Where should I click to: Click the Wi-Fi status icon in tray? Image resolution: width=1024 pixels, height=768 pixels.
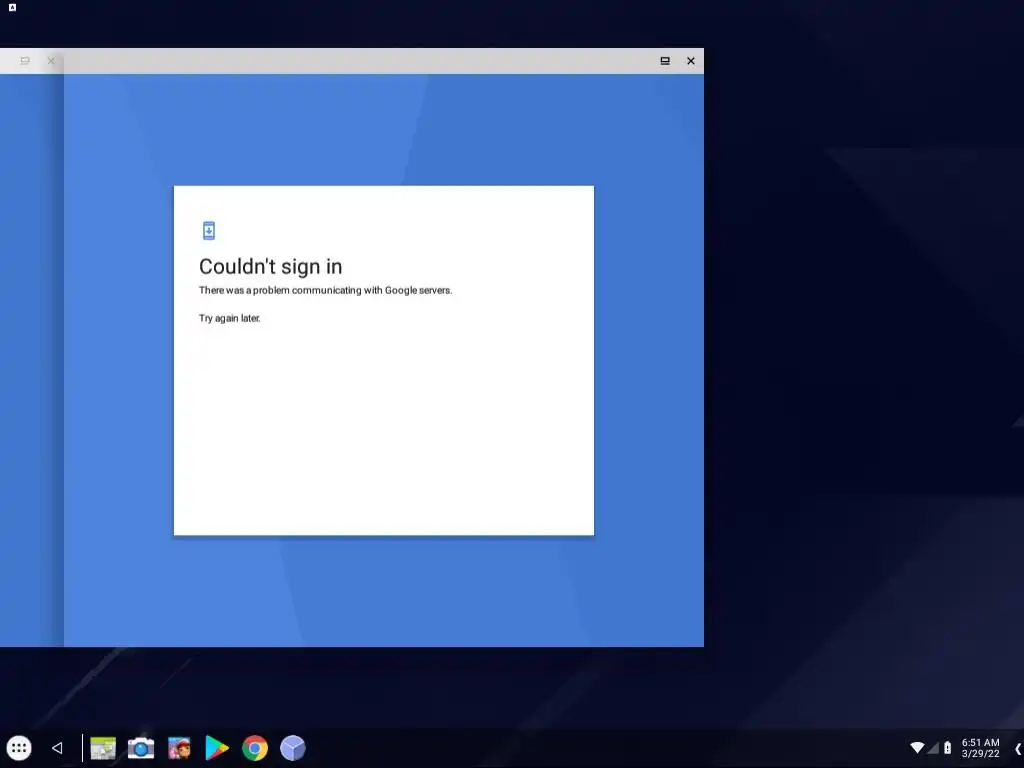[x=917, y=748]
